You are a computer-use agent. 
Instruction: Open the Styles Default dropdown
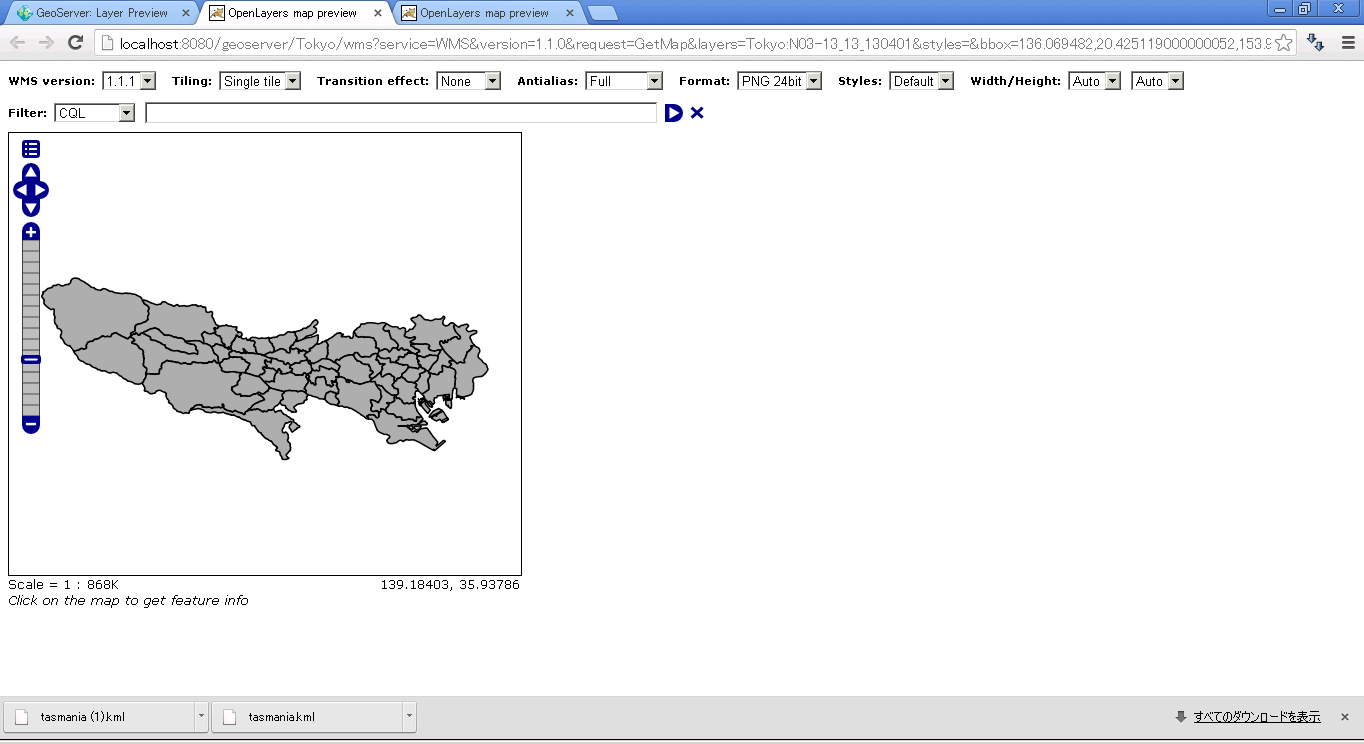(x=921, y=81)
